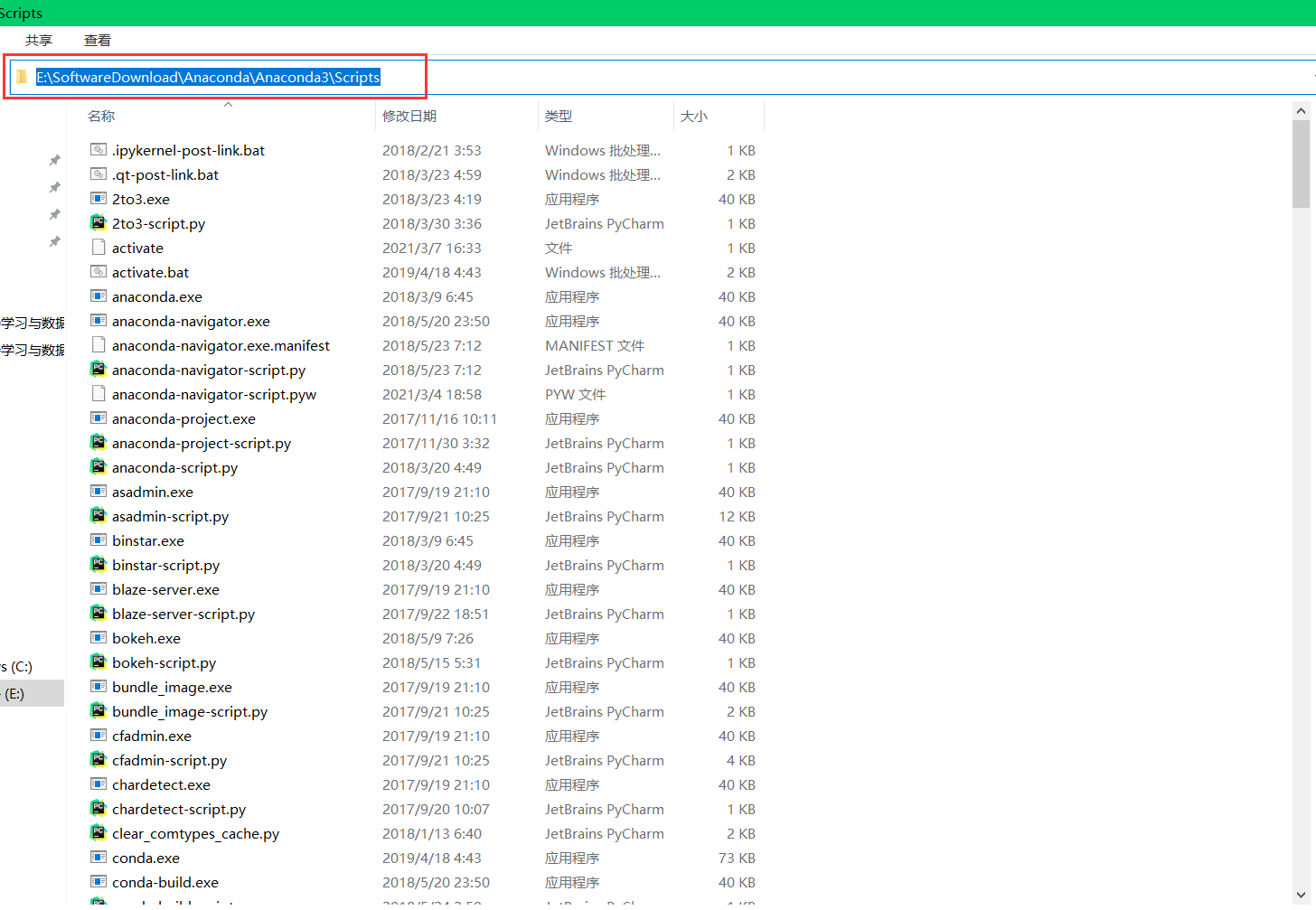The width and height of the screenshot is (1316, 910).
Task: Click the address bar path text
Action: 208,78
